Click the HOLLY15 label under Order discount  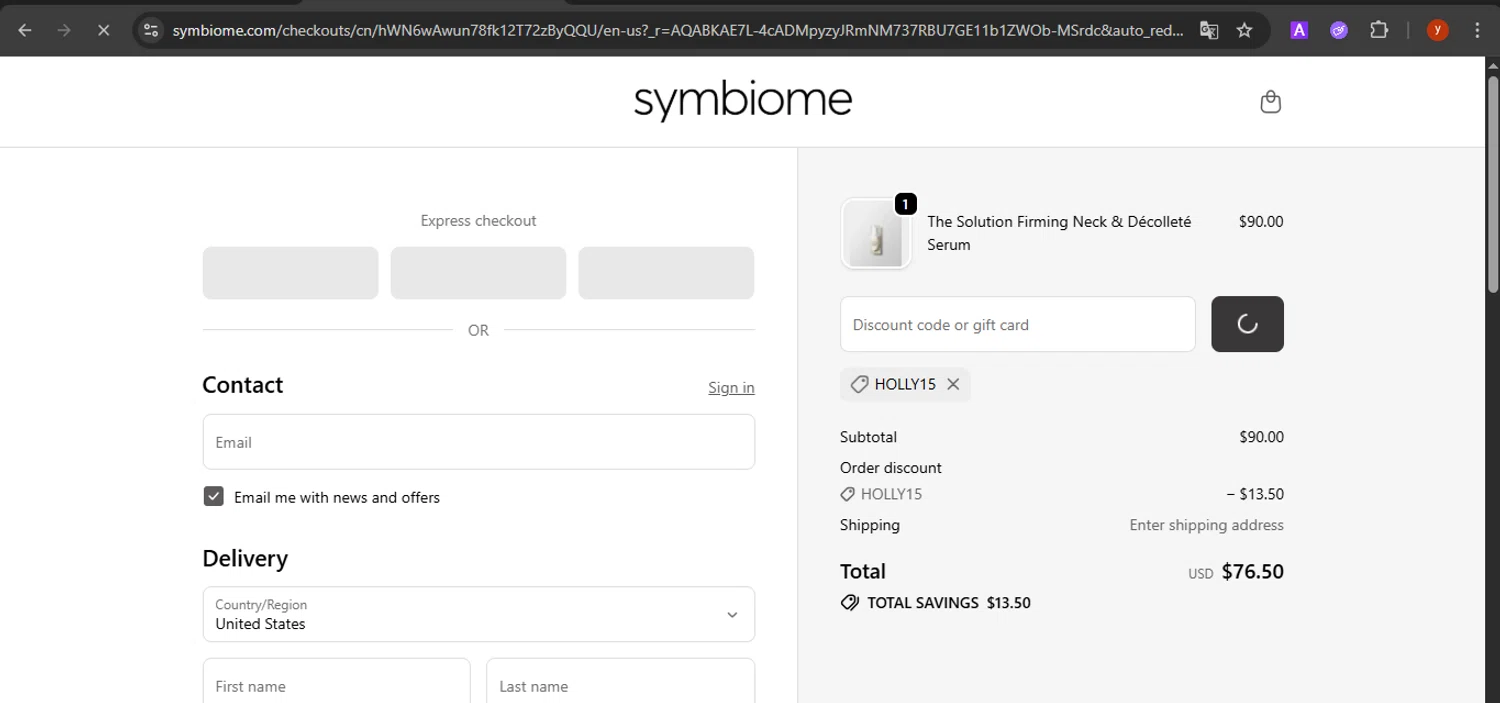point(890,494)
